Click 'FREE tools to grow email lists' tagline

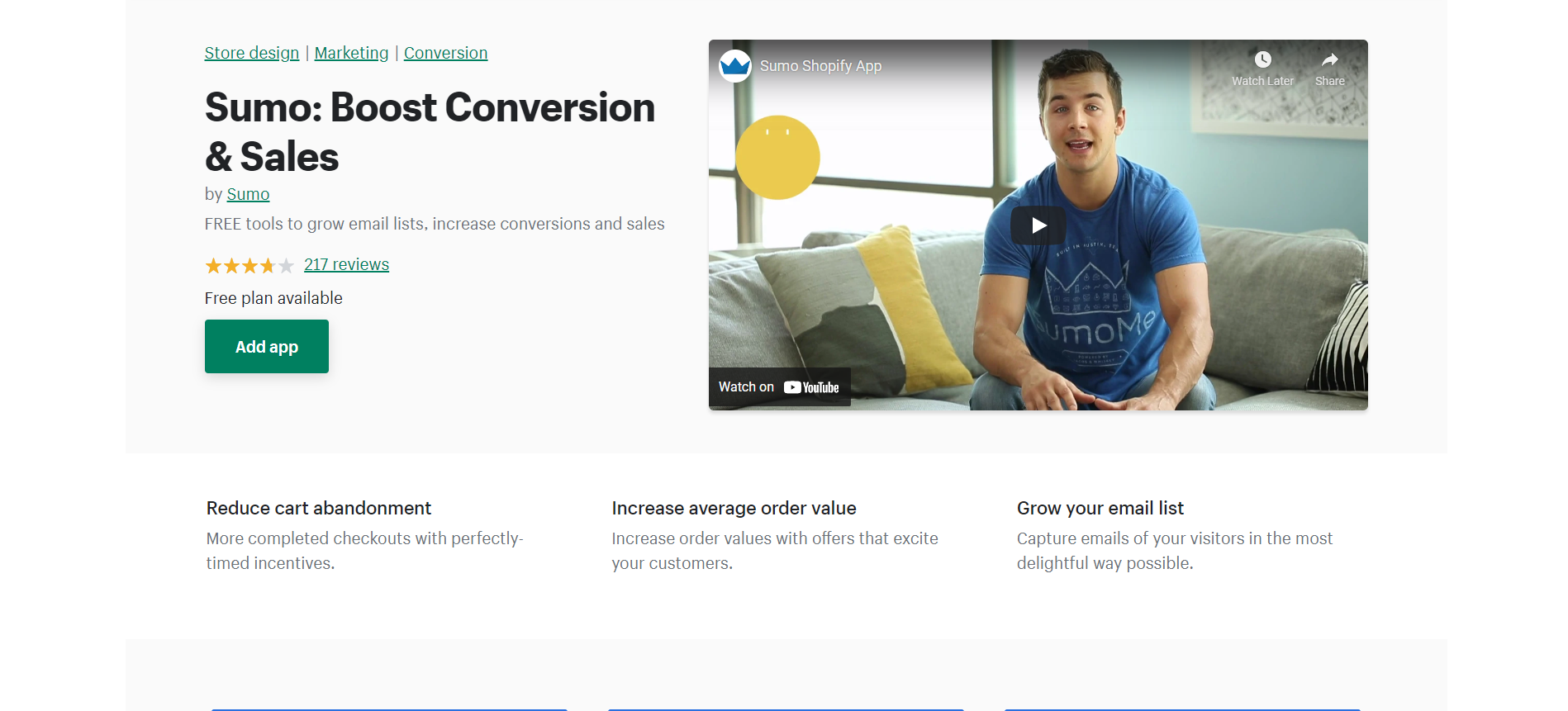pos(435,224)
